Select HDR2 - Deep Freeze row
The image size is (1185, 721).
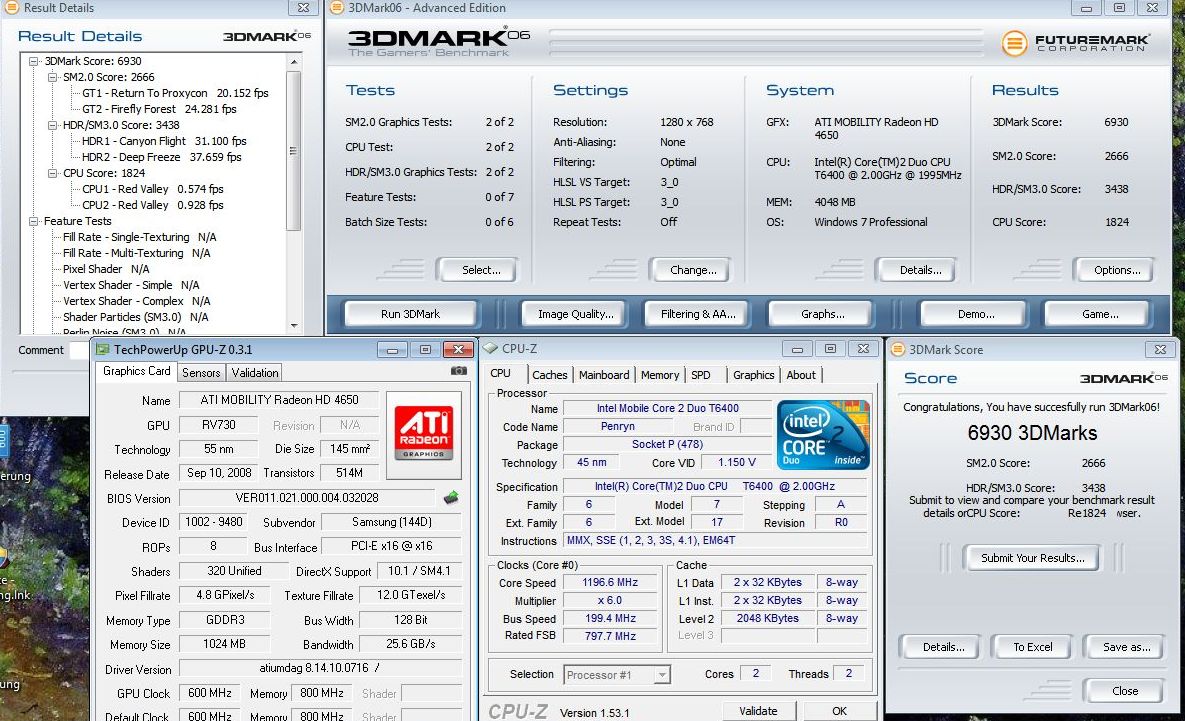coord(161,157)
